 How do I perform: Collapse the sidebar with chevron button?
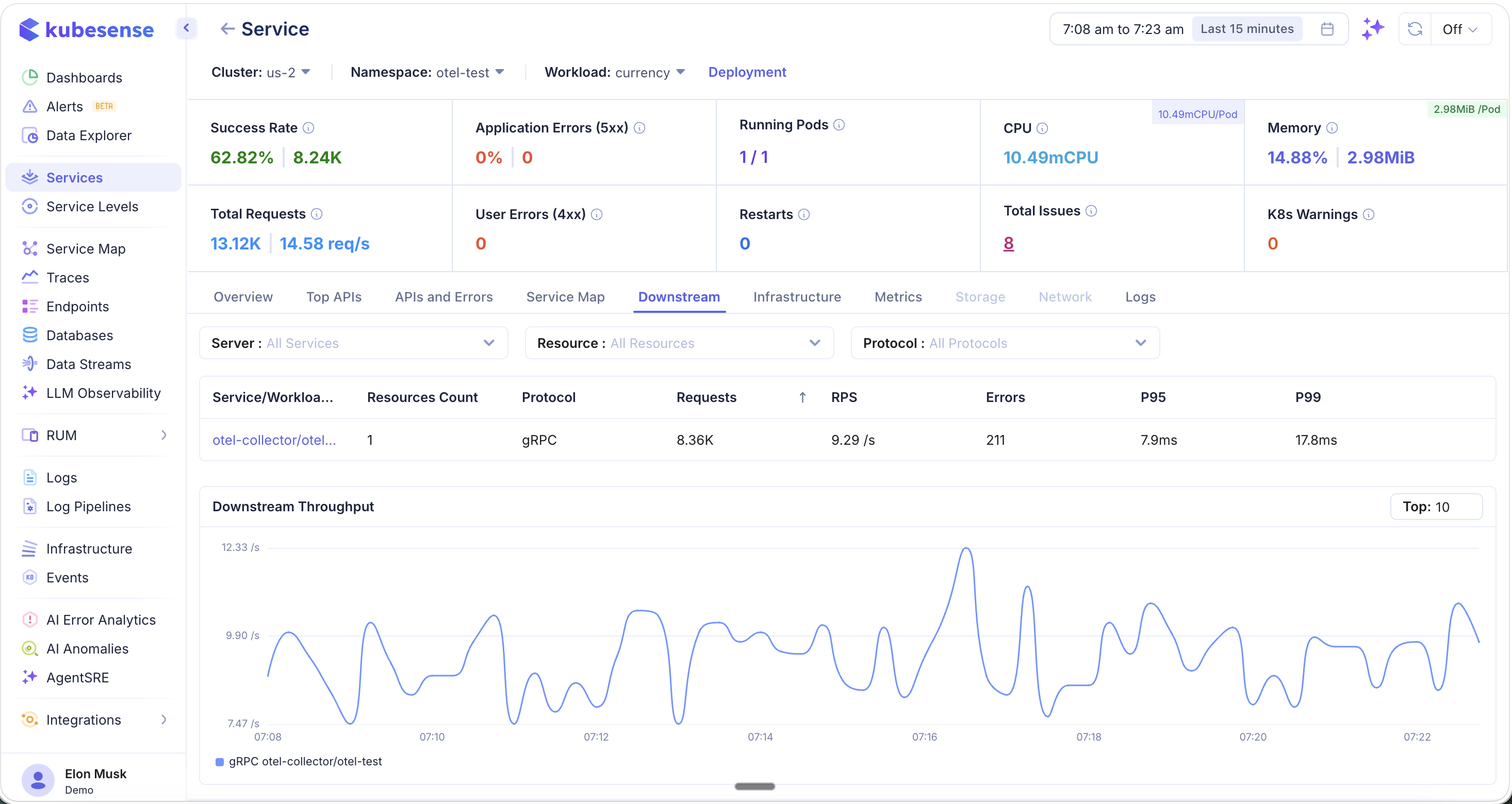click(x=186, y=27)
